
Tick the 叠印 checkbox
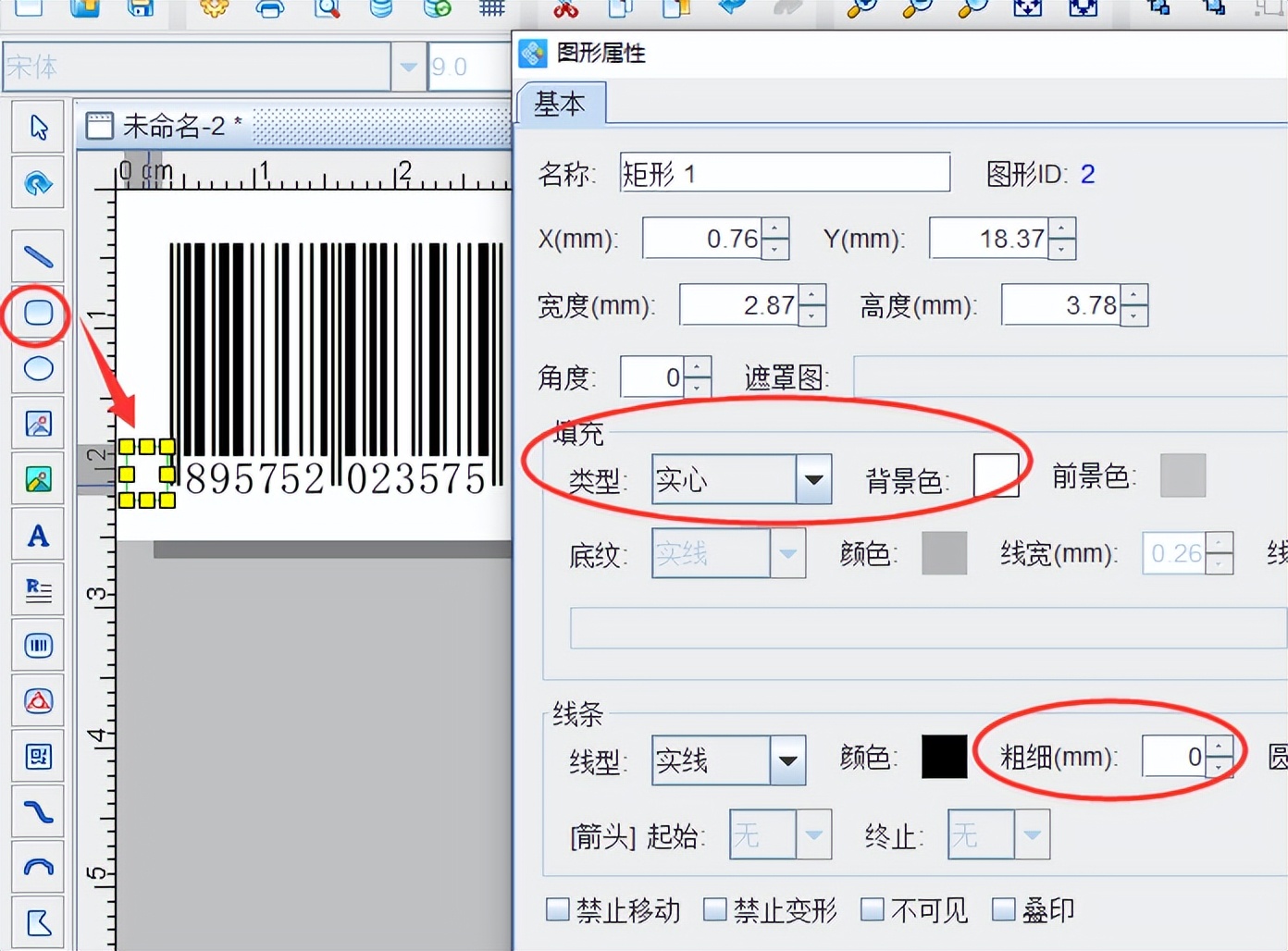(1004, 909)
